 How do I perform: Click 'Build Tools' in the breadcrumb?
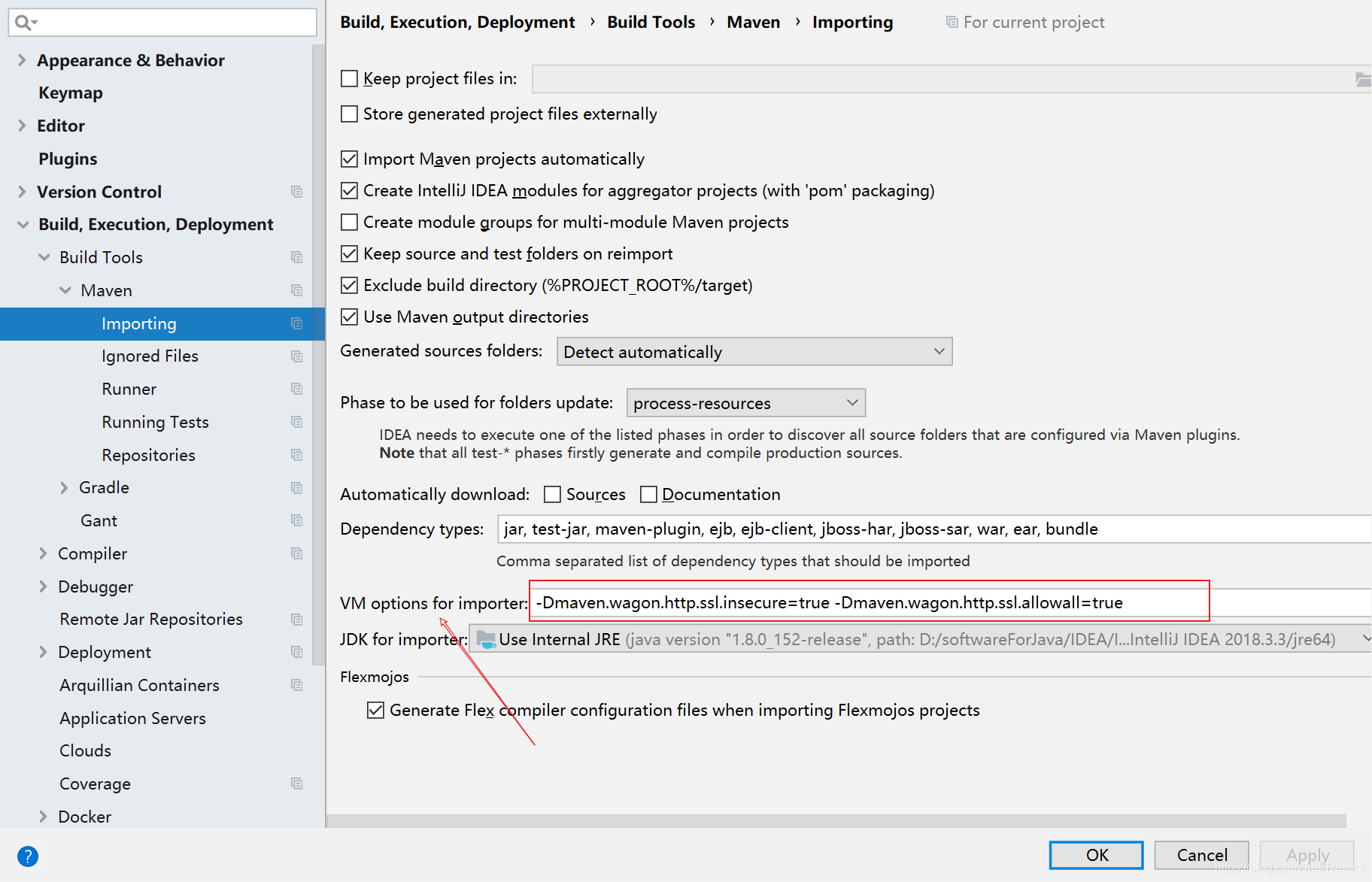click(x=651, y=22)
